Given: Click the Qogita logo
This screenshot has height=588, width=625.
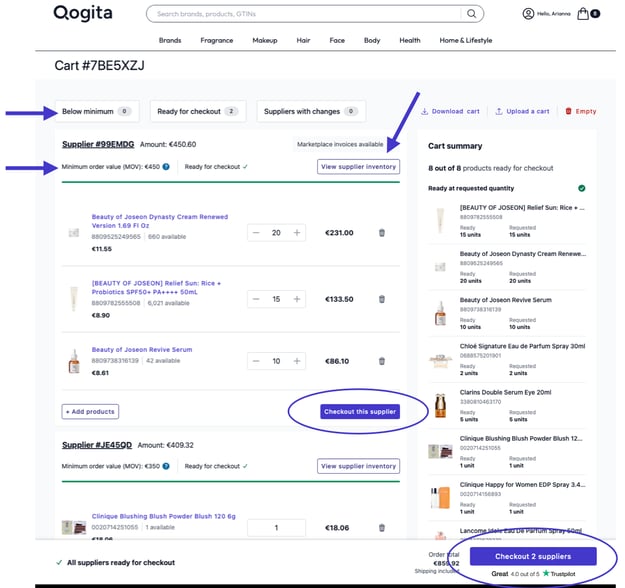Looking at the screenshot, I should coord(83,13).
